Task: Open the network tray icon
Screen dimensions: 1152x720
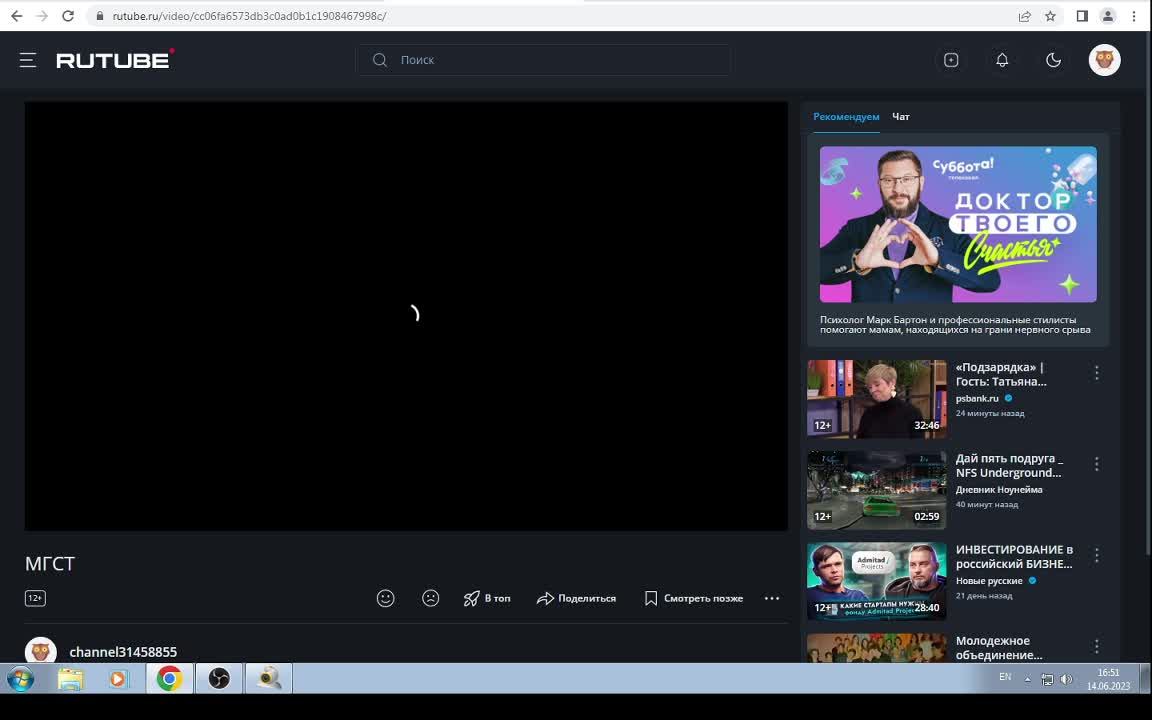Action: [x=1048, y=679]
